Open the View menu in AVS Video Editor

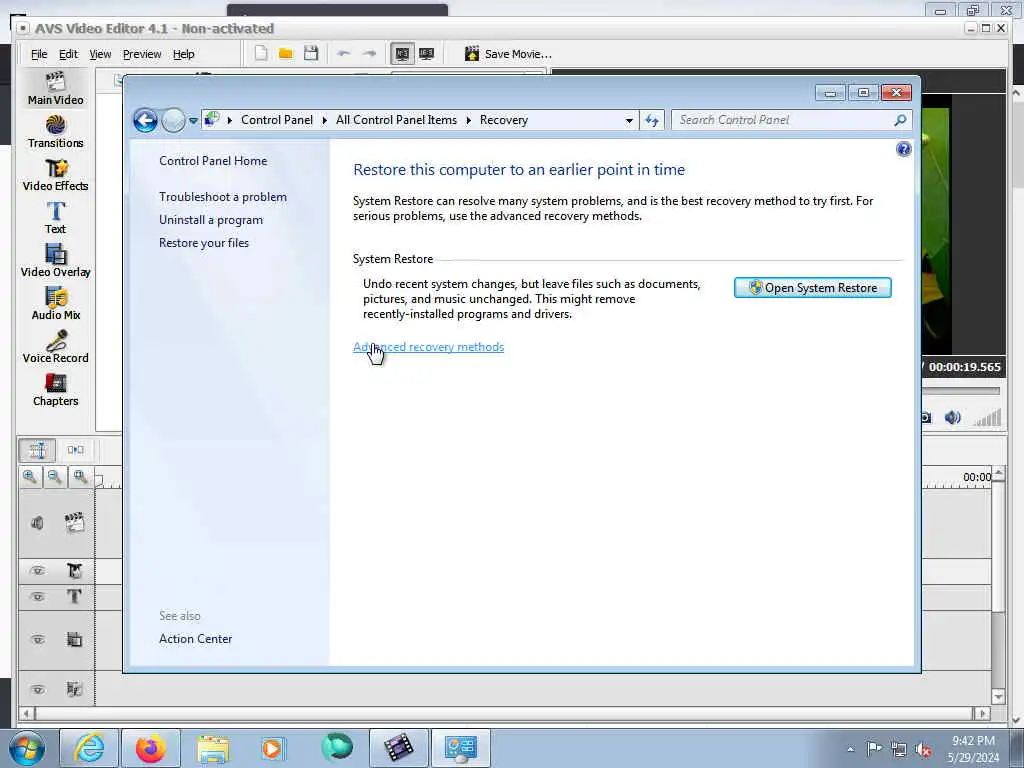coord(100,54)
